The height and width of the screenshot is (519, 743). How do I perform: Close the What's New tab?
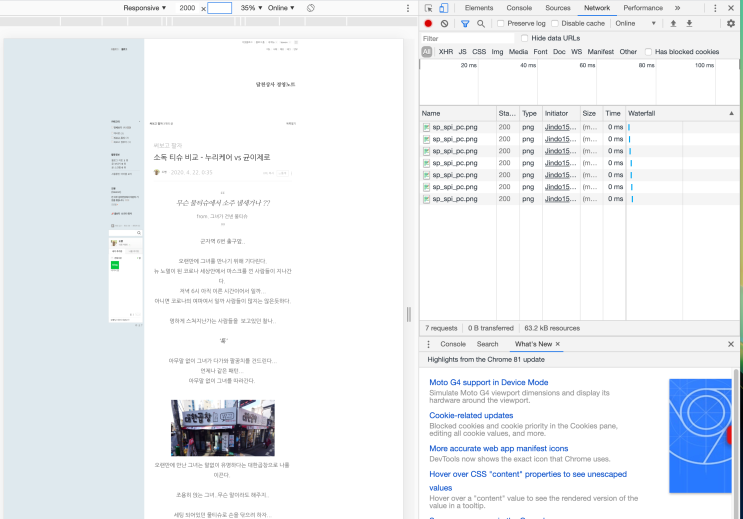[558, 344]
